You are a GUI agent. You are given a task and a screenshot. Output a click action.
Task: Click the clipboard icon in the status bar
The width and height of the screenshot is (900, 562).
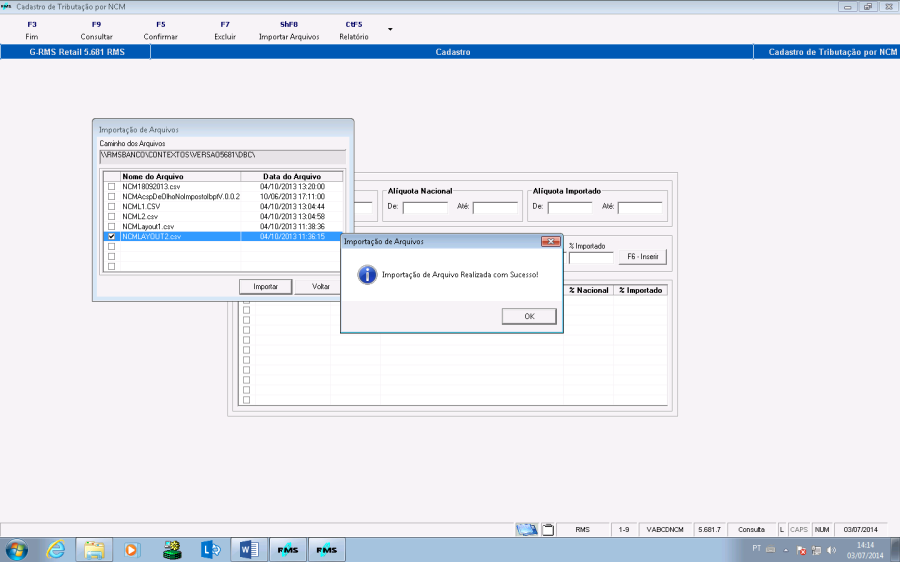pos(548,530)
